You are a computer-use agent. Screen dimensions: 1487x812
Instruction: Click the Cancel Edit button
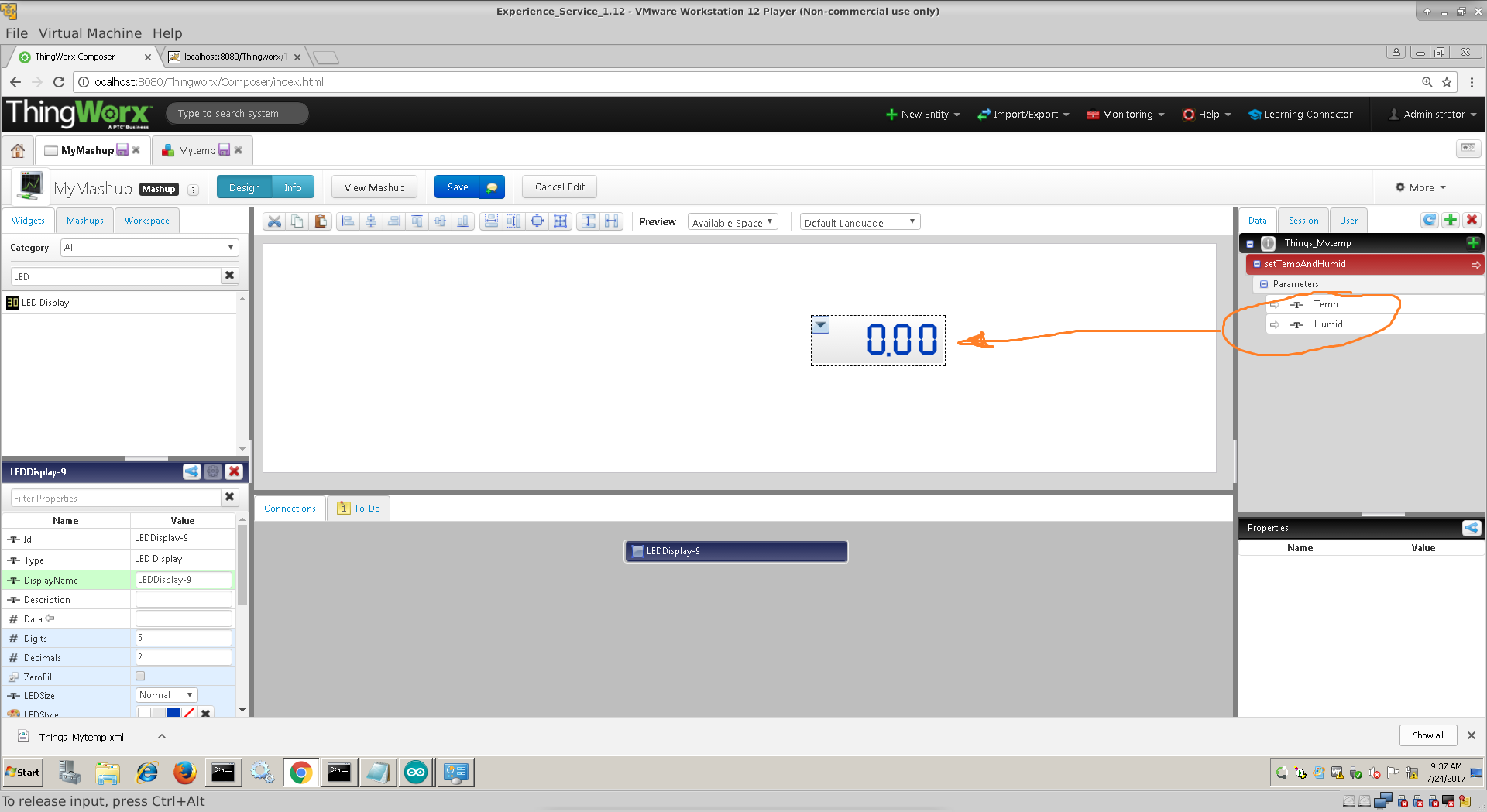[560, 187]
